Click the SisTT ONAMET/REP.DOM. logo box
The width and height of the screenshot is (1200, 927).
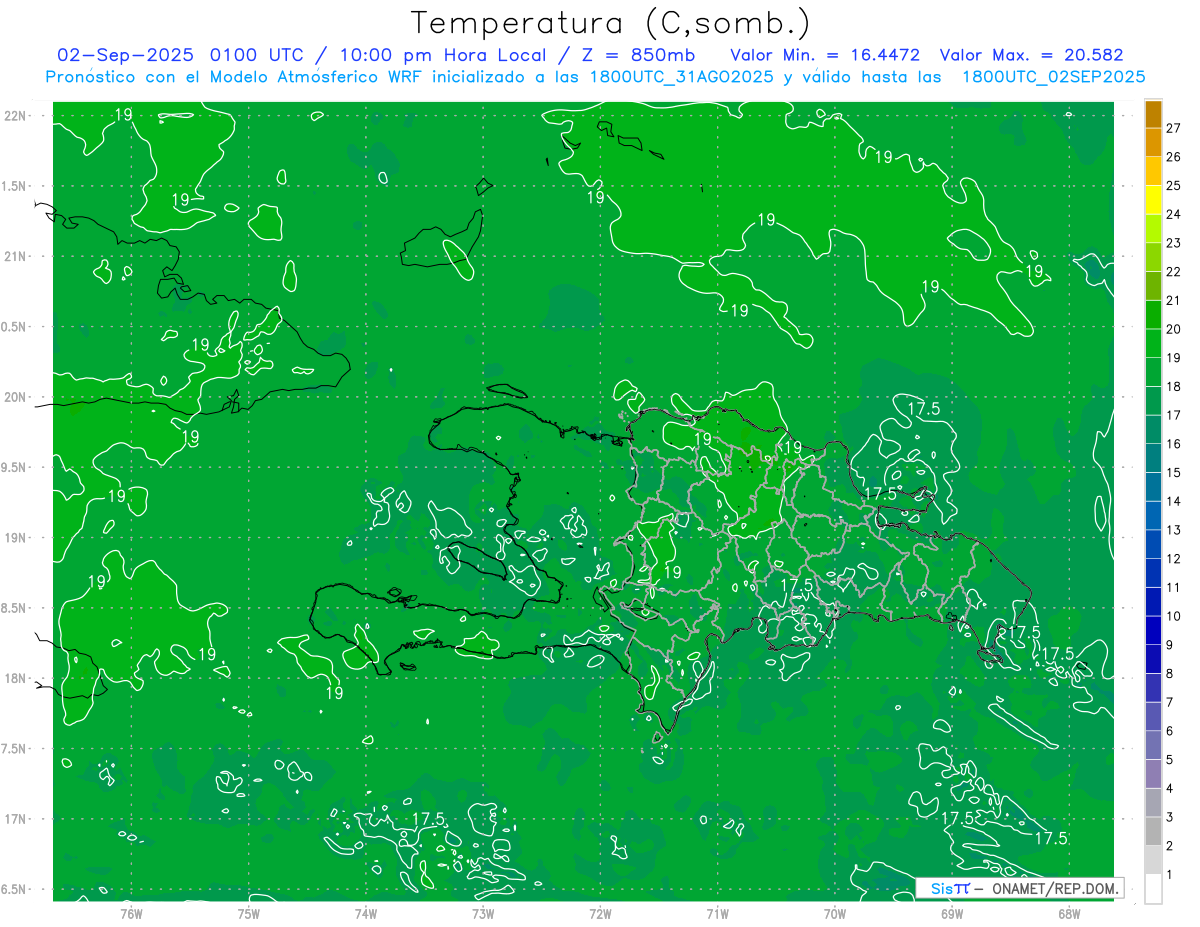tap(1019, 888)
